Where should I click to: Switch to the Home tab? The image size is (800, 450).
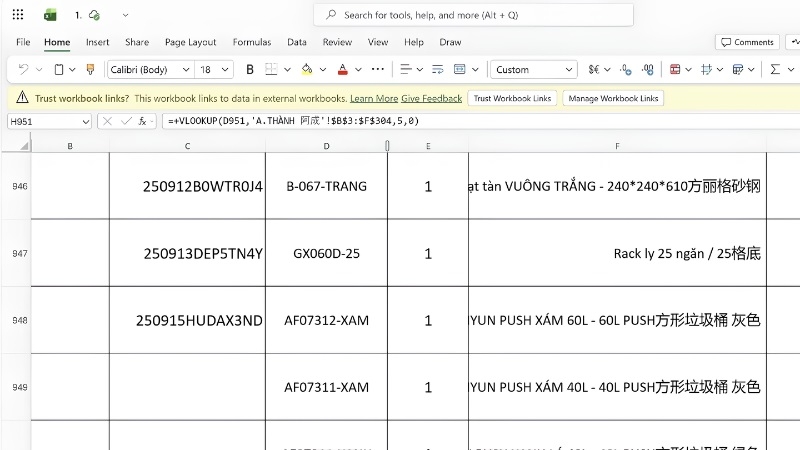point(57,42)
